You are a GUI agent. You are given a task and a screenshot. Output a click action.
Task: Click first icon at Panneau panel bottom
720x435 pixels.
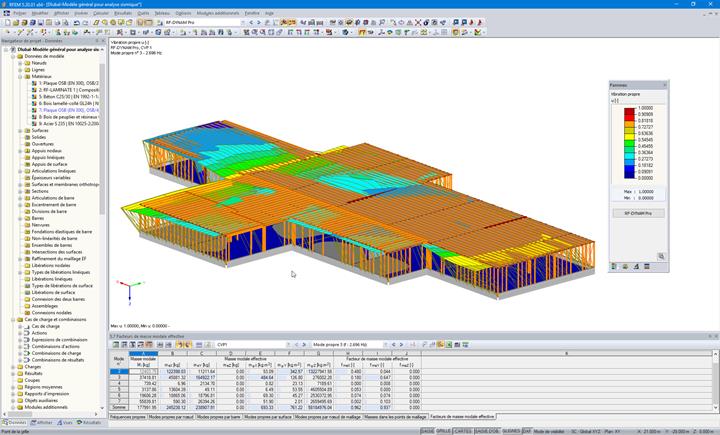click(614, 266)
